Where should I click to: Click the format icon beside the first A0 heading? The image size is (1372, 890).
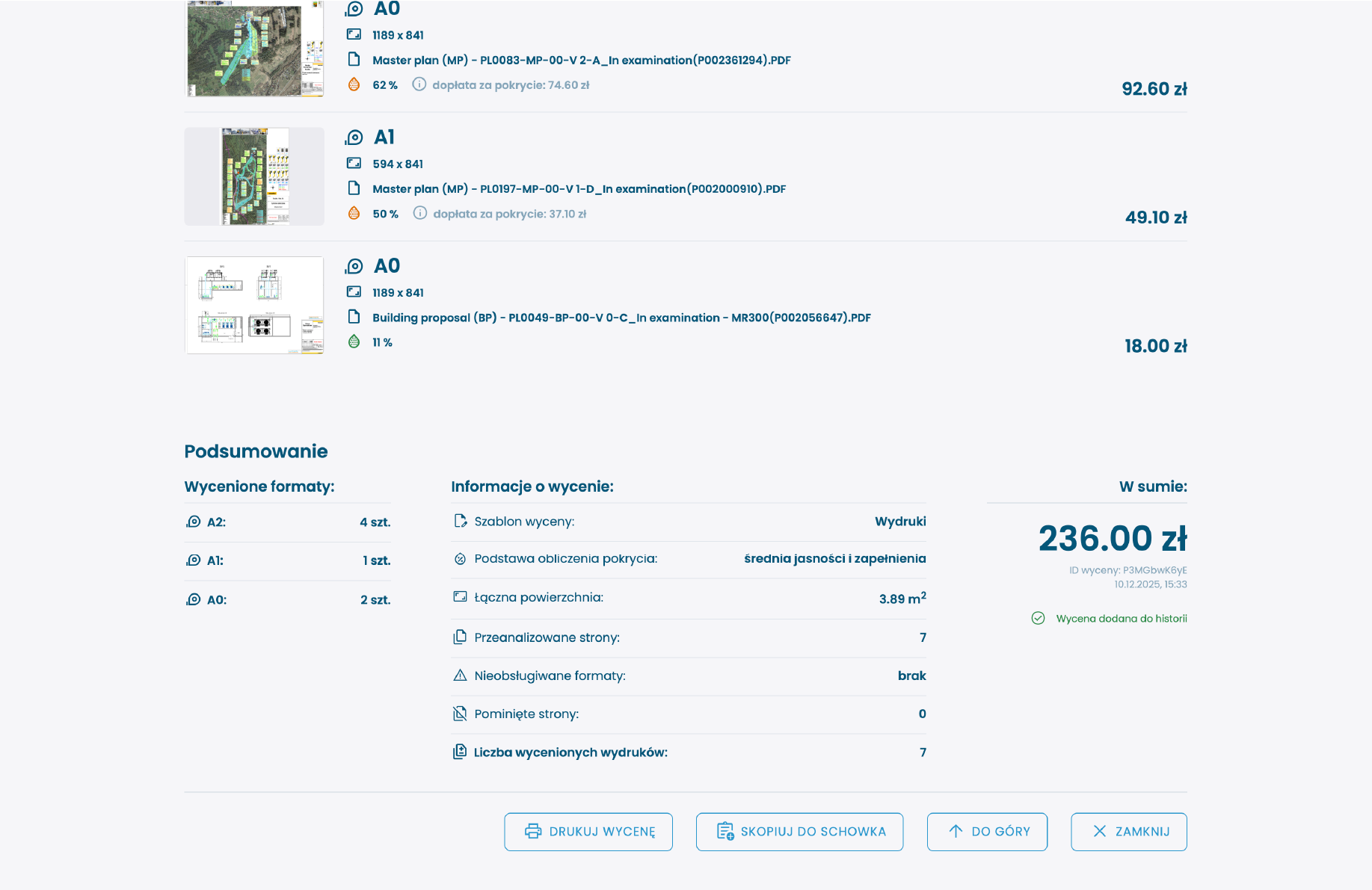point(354,10)
